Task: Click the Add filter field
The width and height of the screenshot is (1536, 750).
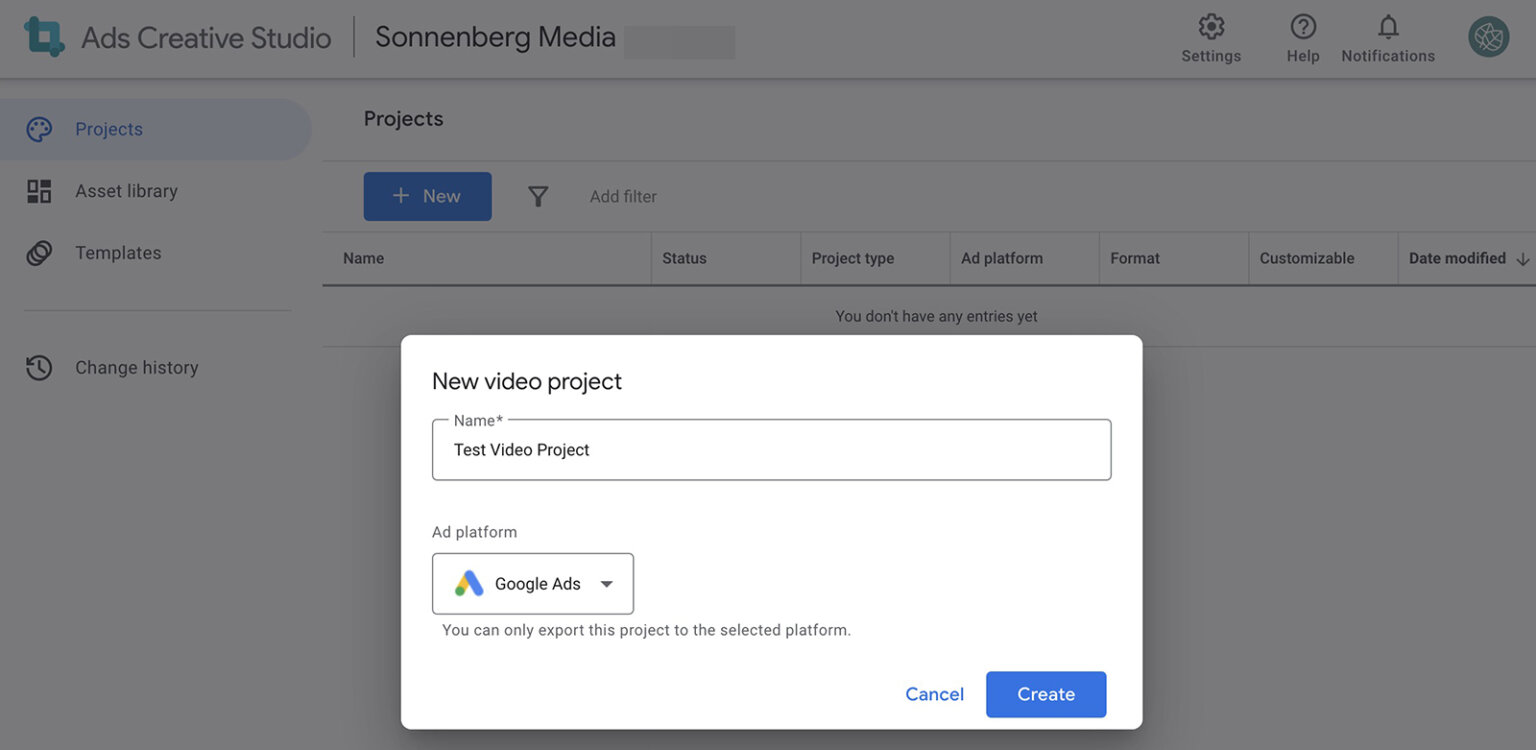Action: (623, 197)
